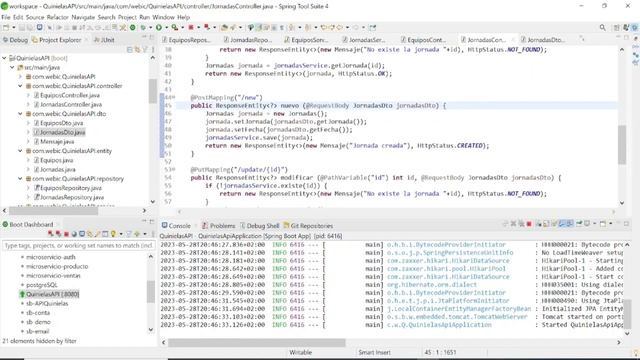Click Open Console icon in Boot Dashboard
This screenshot has width=640, height=360.
click(x=82, y=234)
